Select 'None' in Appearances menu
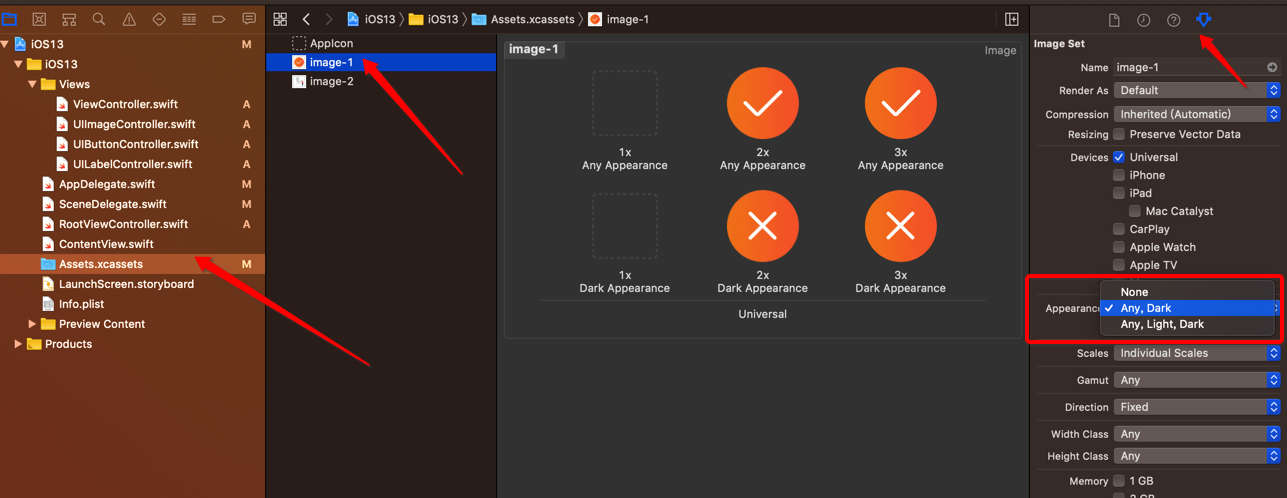The width and height of the screenshot is (1287, 498). (x=1134, y=292)
